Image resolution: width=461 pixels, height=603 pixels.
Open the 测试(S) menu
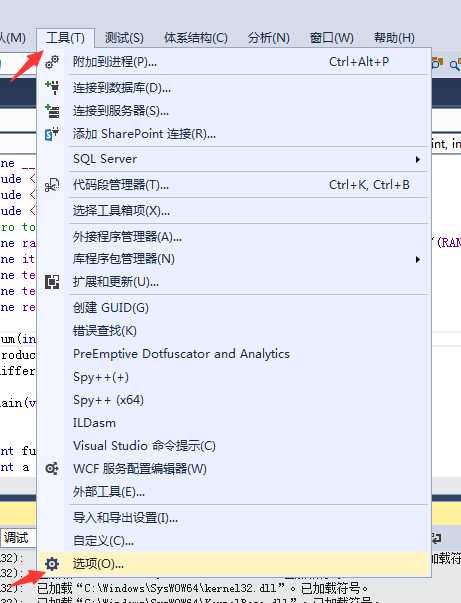coord(124,38)
